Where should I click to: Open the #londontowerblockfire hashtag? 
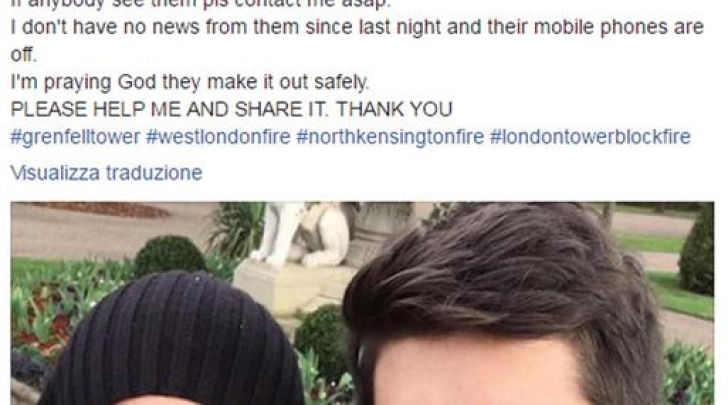tap(590, 137)
